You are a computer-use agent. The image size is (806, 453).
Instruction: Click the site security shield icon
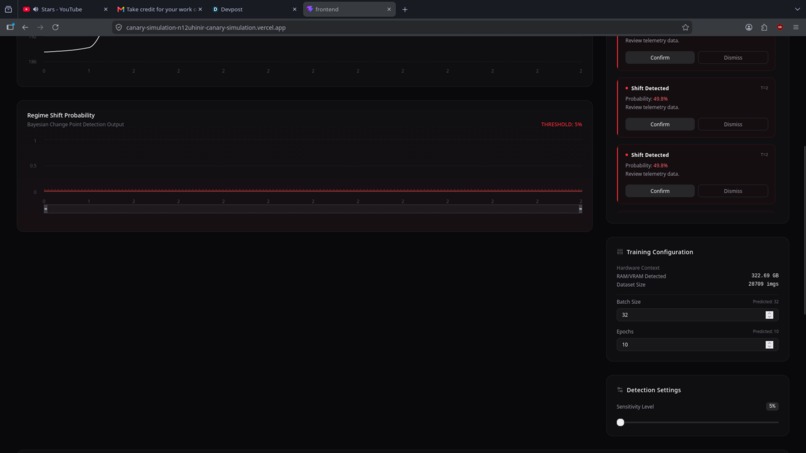[119, 27]
